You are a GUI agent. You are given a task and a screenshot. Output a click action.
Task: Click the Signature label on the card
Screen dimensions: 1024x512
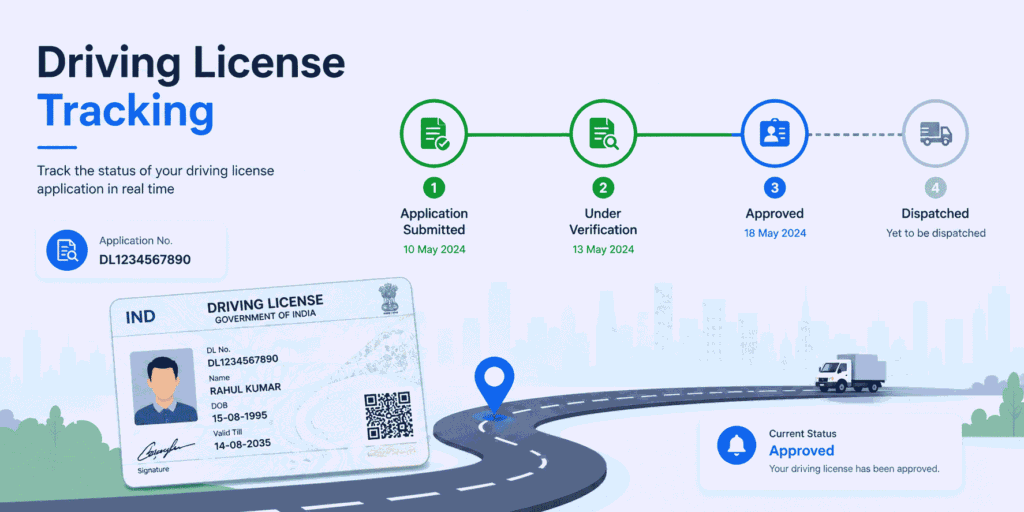click(153, 470)
